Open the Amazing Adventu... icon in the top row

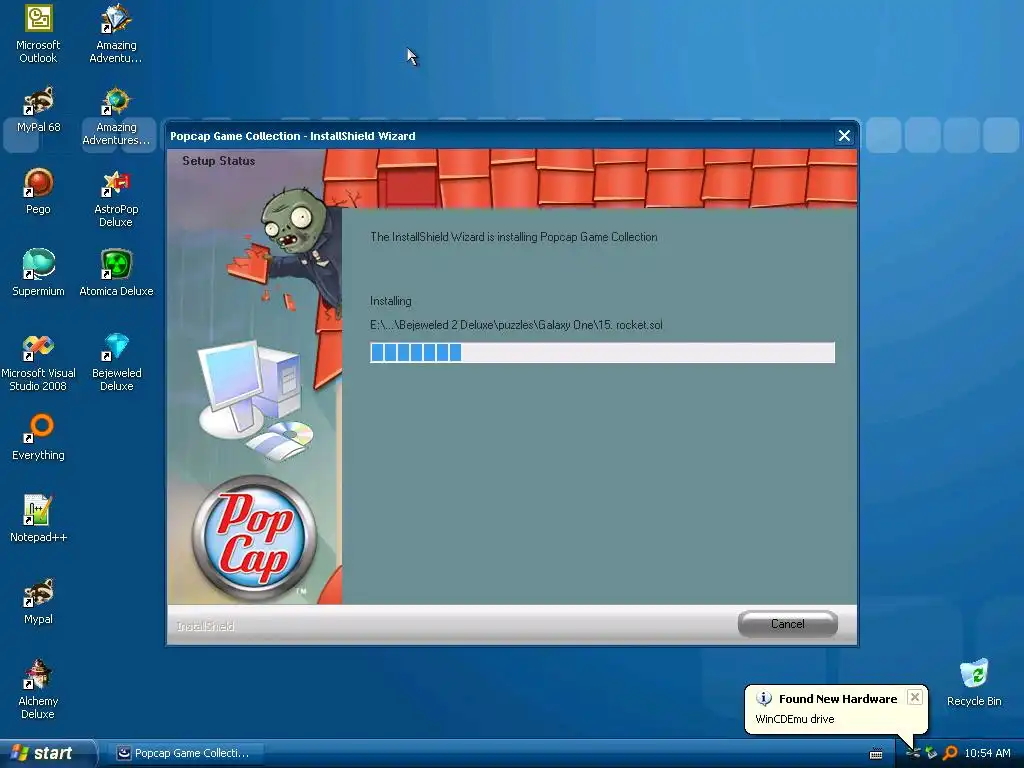pyautogui.click(x=116, y=34)
